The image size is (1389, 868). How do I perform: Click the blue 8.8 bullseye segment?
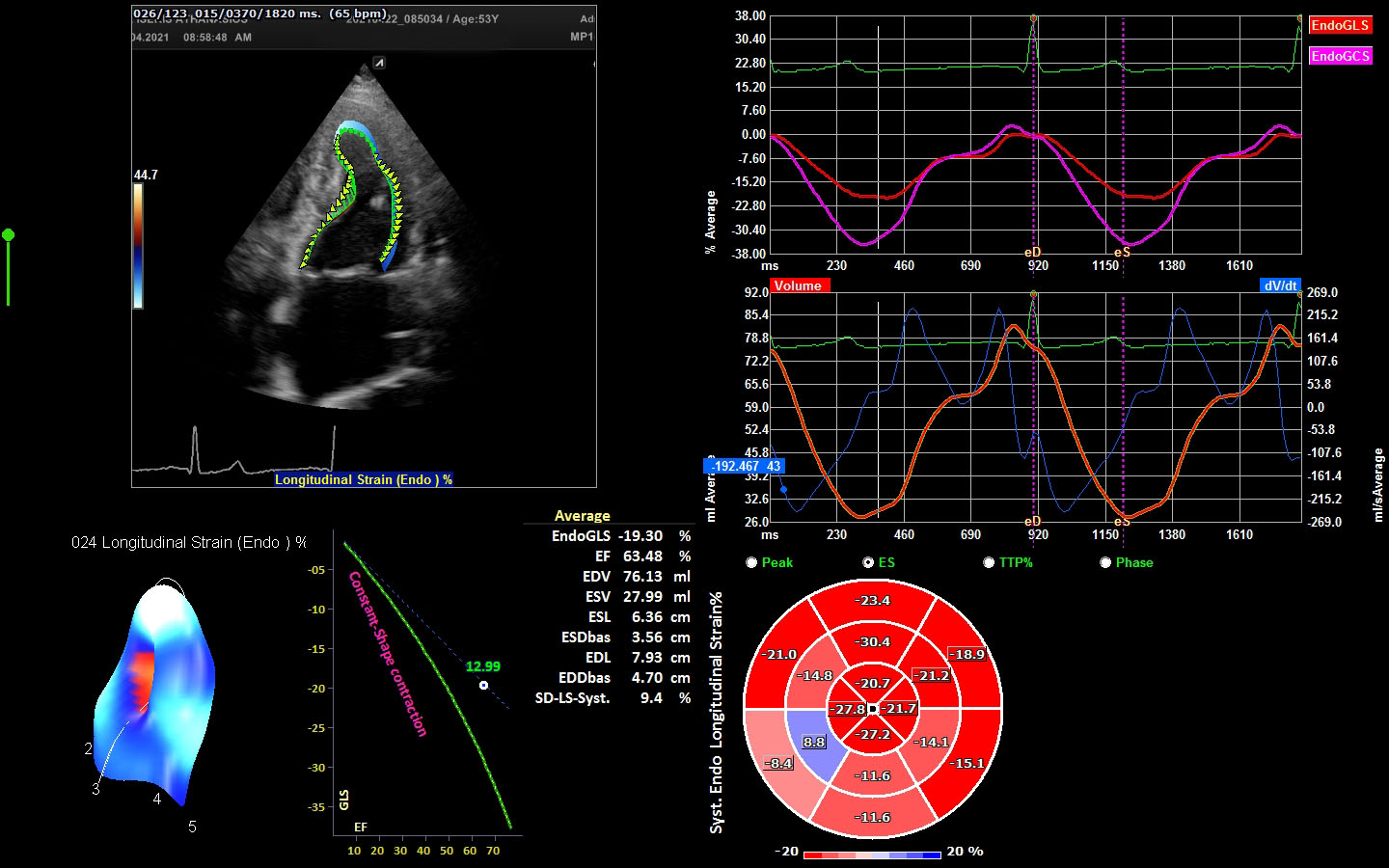[x=812, y=743]
